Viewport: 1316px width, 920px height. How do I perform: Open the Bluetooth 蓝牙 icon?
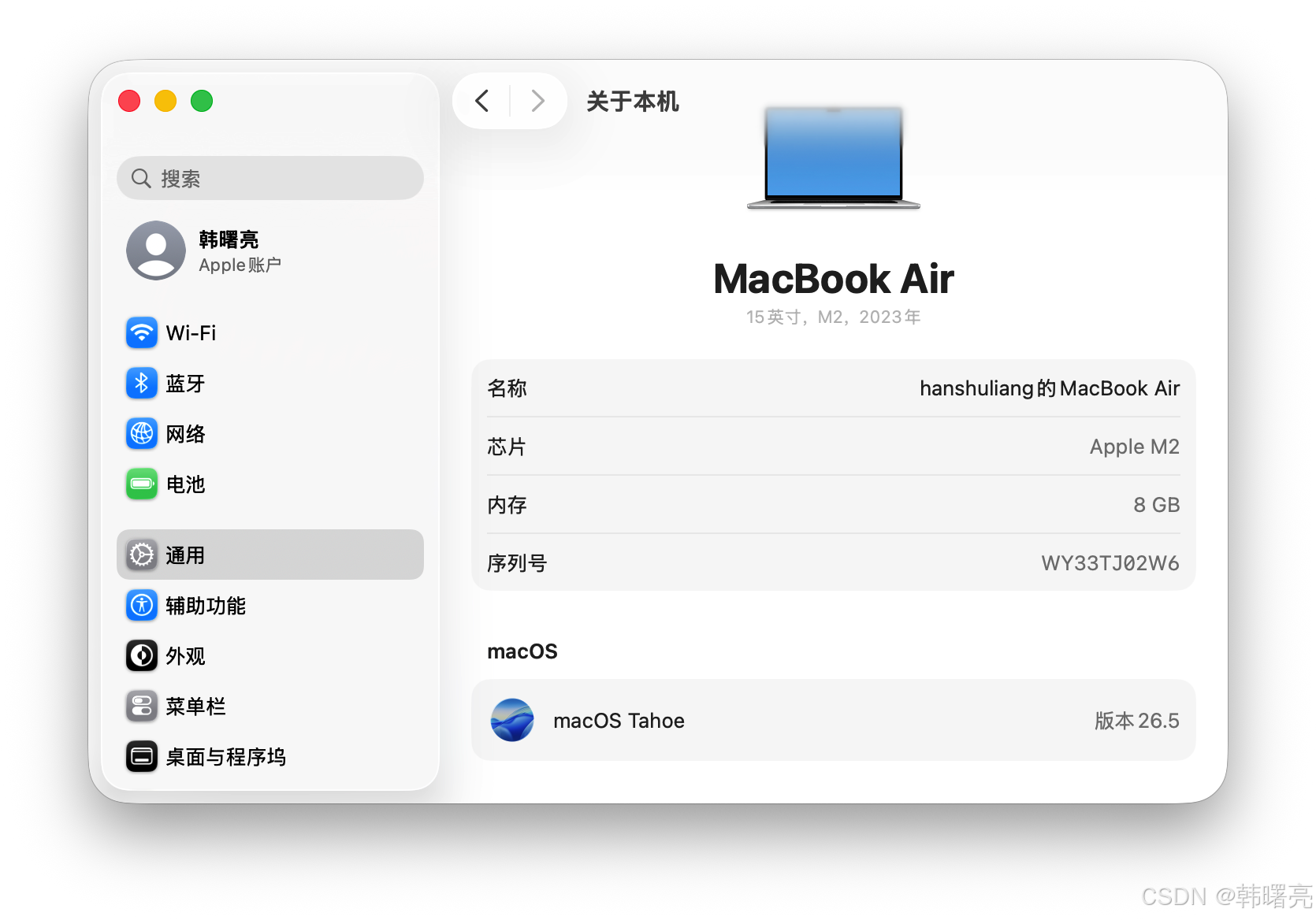(x=142, y=384)
